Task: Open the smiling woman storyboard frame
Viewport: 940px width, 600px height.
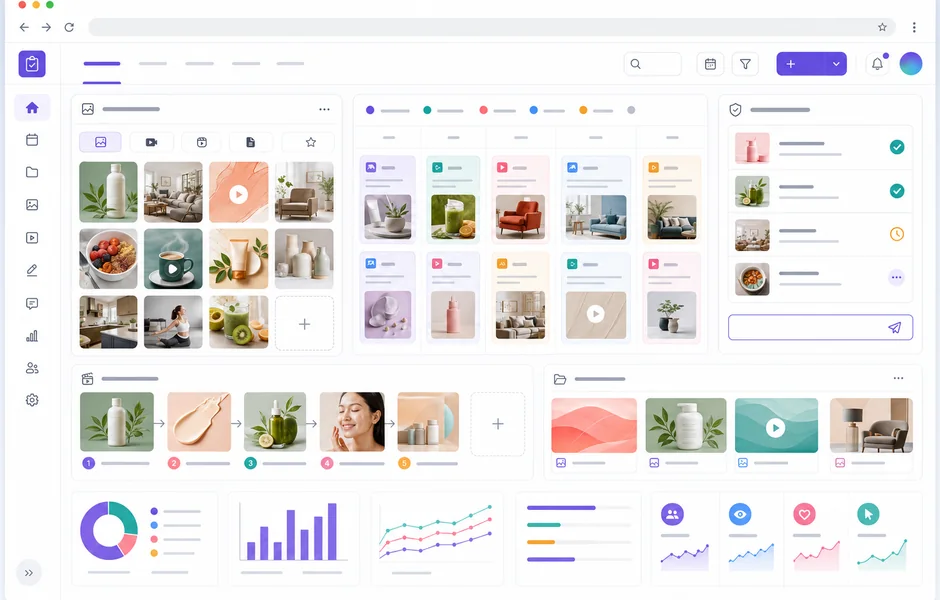Action: pyautogui.click(x=352, y=421)
